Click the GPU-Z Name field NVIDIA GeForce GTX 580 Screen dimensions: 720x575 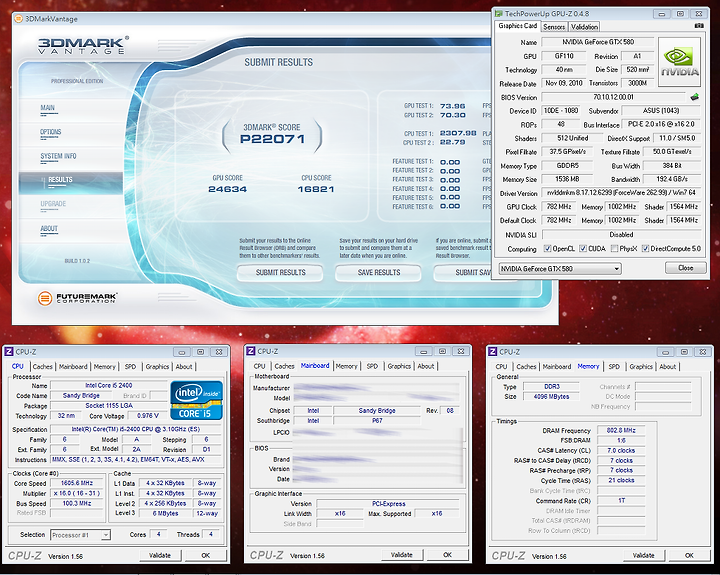tap(598, 42)
